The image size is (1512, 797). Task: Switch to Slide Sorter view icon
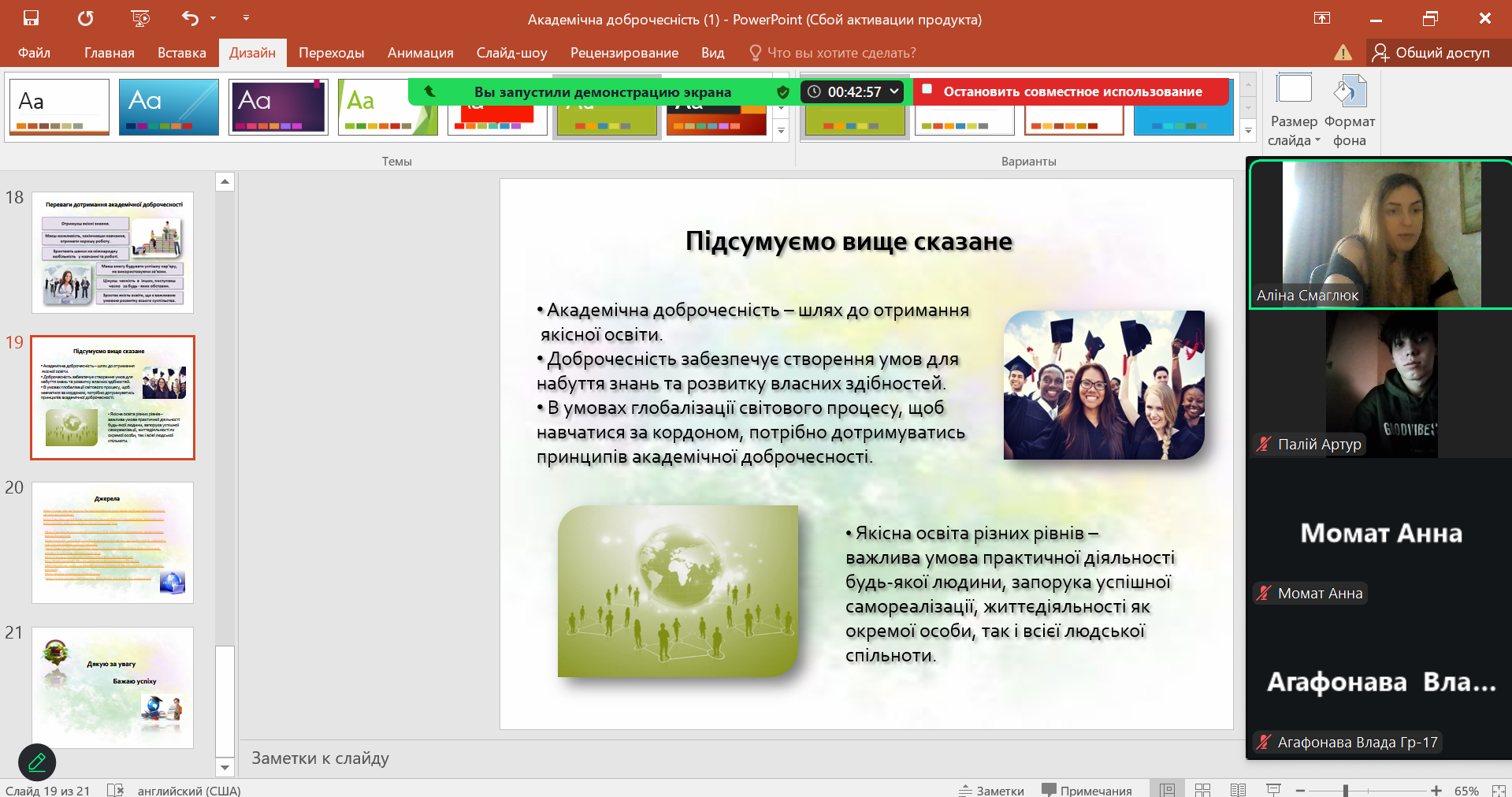pyautogui.click(x=1202, y=790)
